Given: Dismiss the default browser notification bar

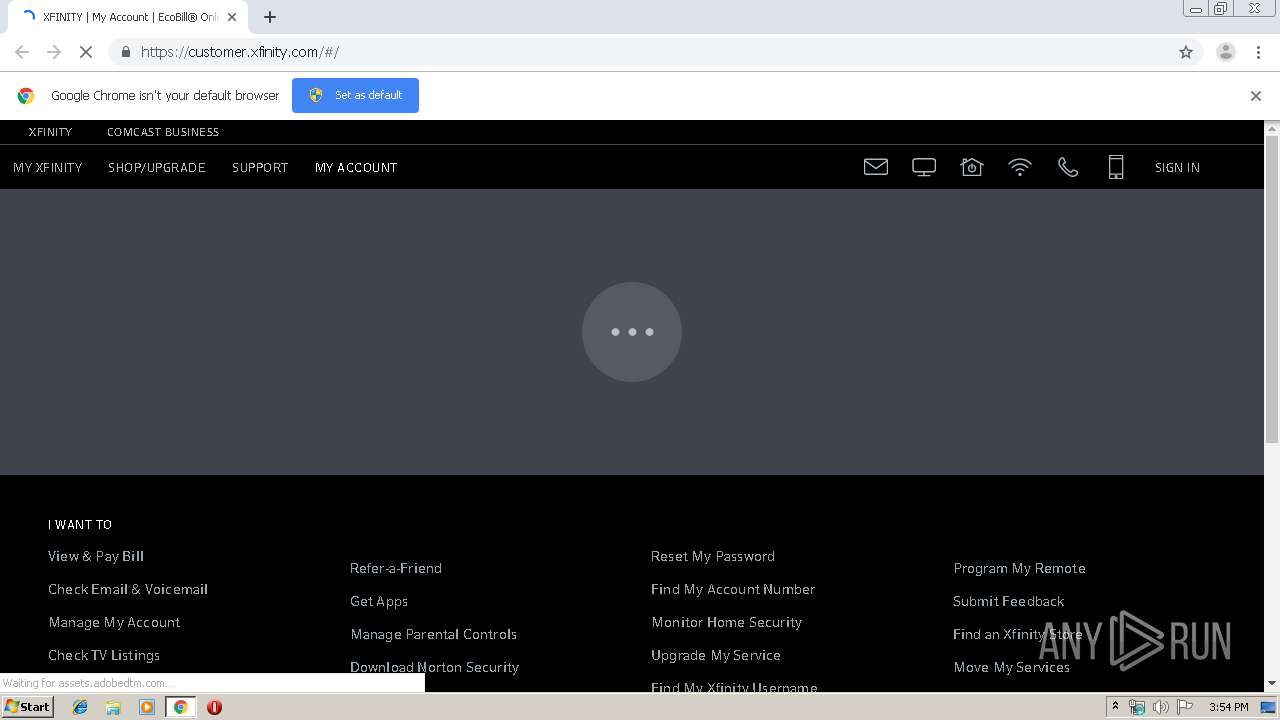Looking at the screenshot, I should click(x=1256, y=96).
